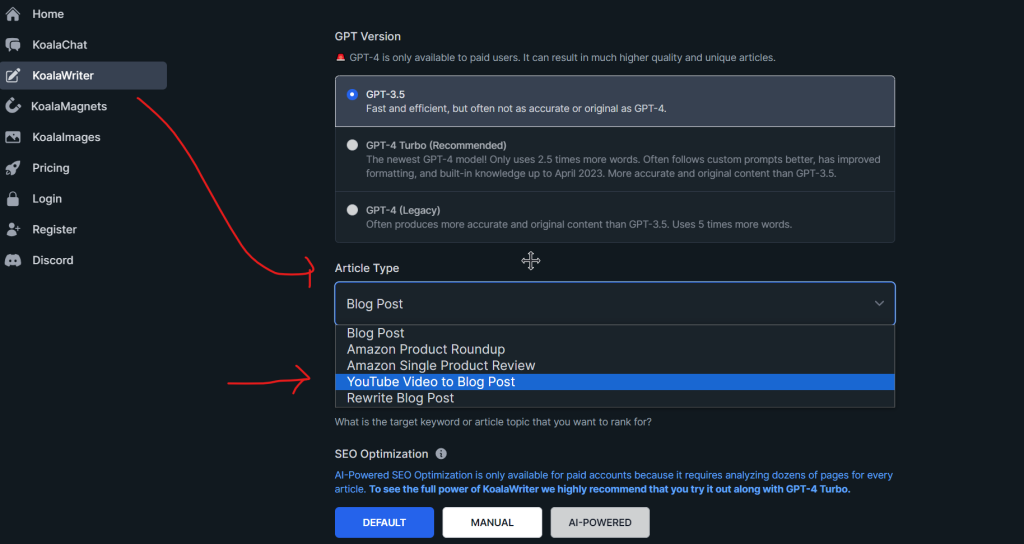The width and height of the screenshot is (1024, 544).
Task: Click the target keyword question text
Action: coord(493,422)
